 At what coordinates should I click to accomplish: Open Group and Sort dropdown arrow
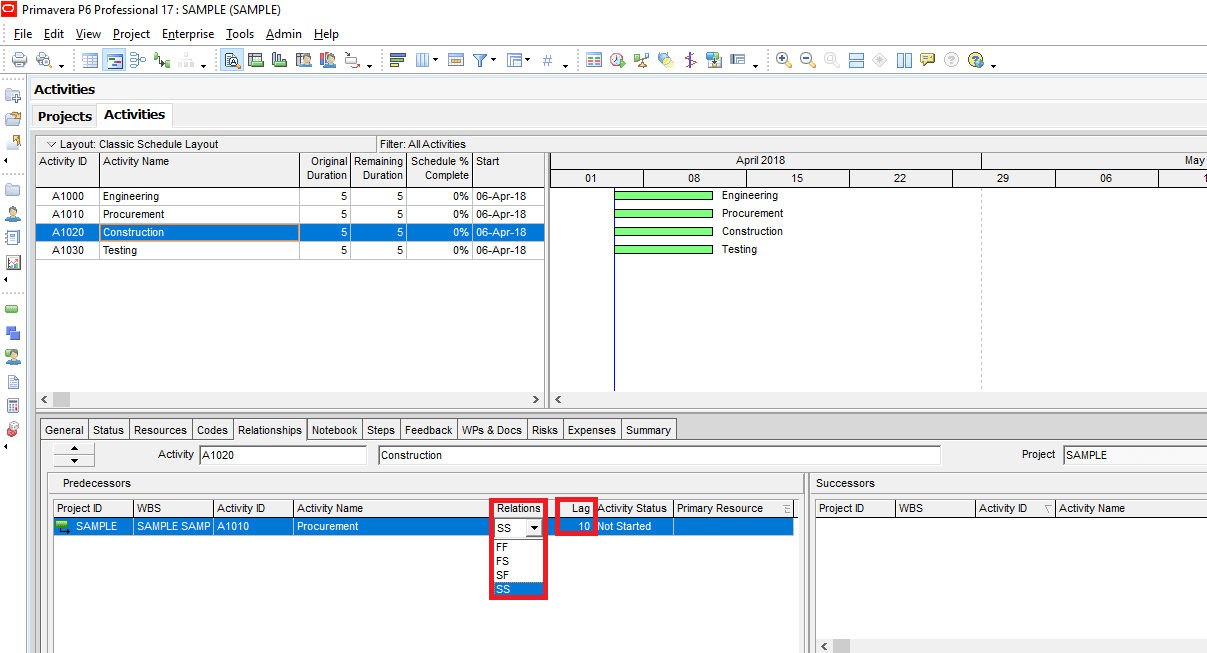[527, 61]
